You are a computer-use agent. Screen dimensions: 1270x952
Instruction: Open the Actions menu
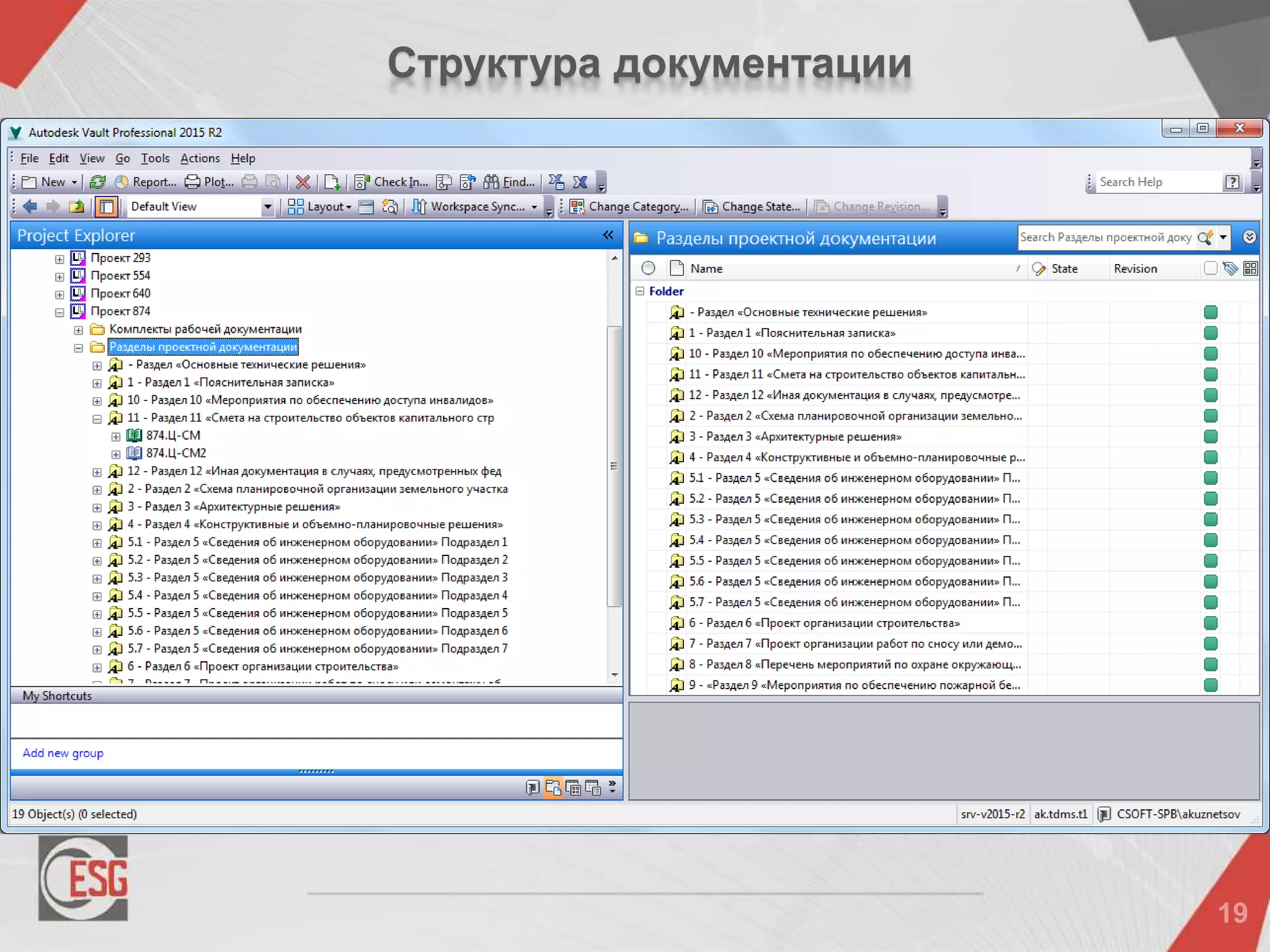(x=200, y=158)
